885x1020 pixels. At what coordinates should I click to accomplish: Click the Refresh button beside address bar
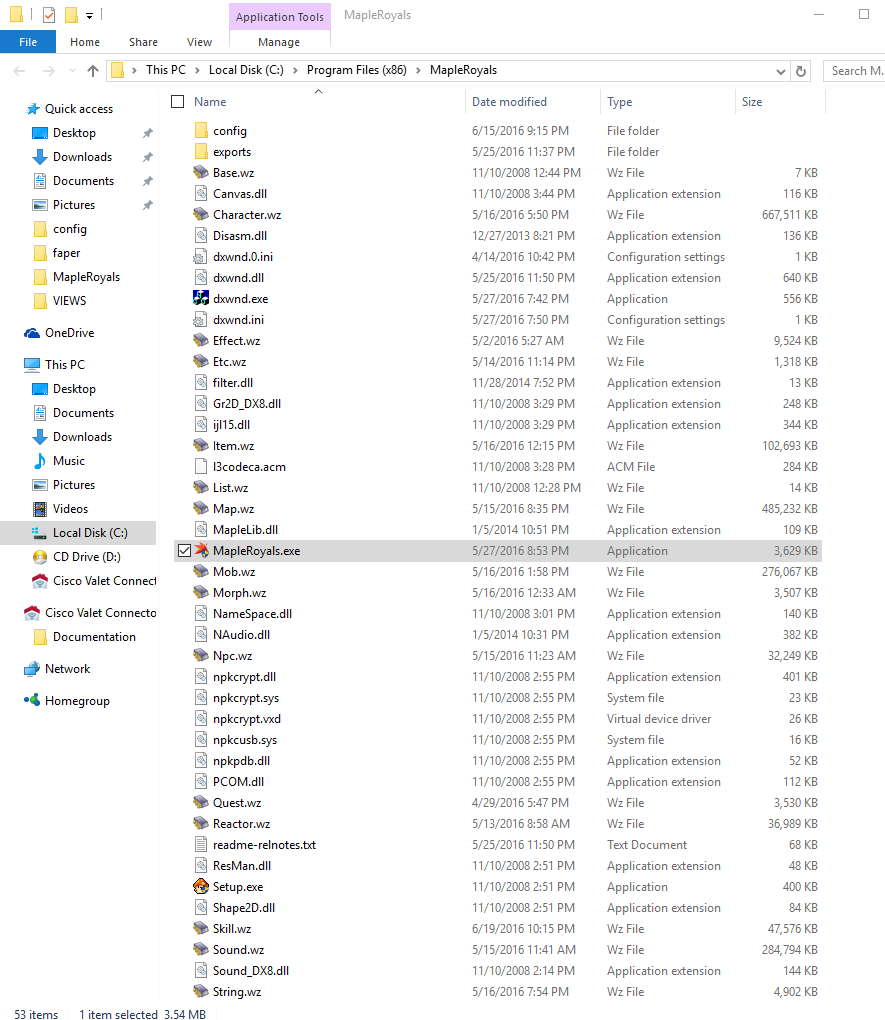(801, 71)
